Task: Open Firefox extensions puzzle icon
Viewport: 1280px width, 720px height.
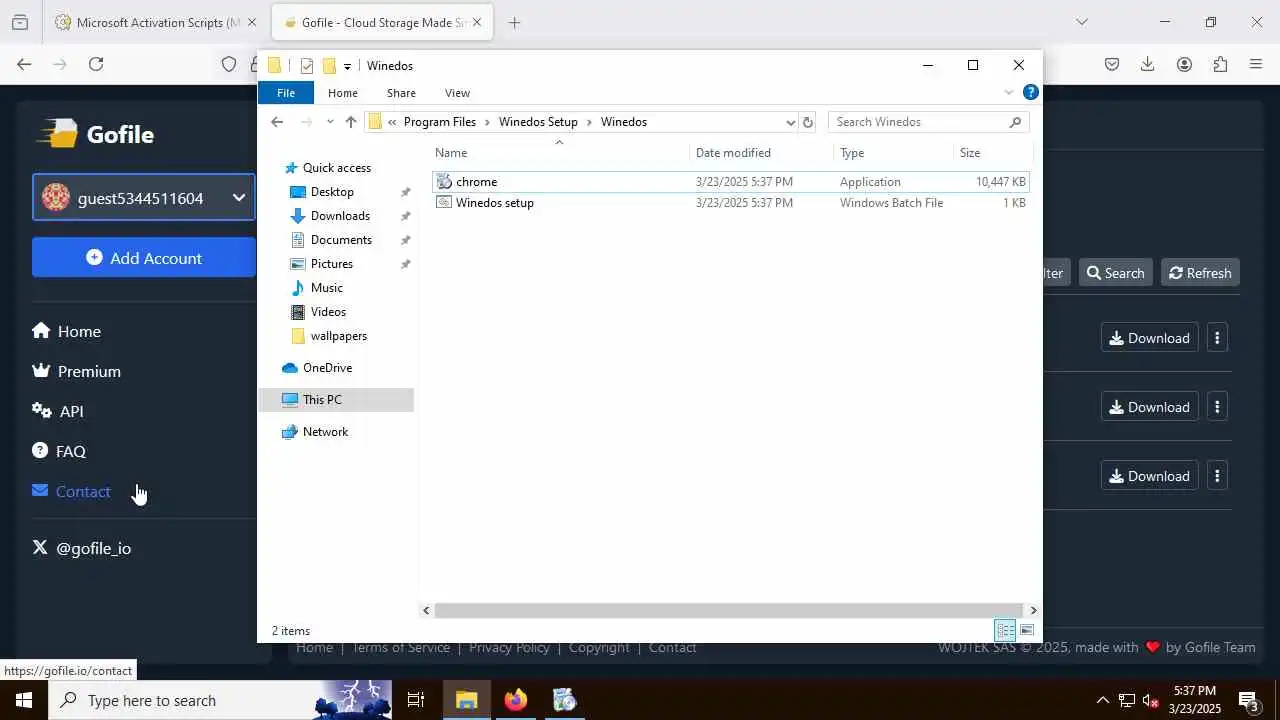Action: tap(1220, 64)
